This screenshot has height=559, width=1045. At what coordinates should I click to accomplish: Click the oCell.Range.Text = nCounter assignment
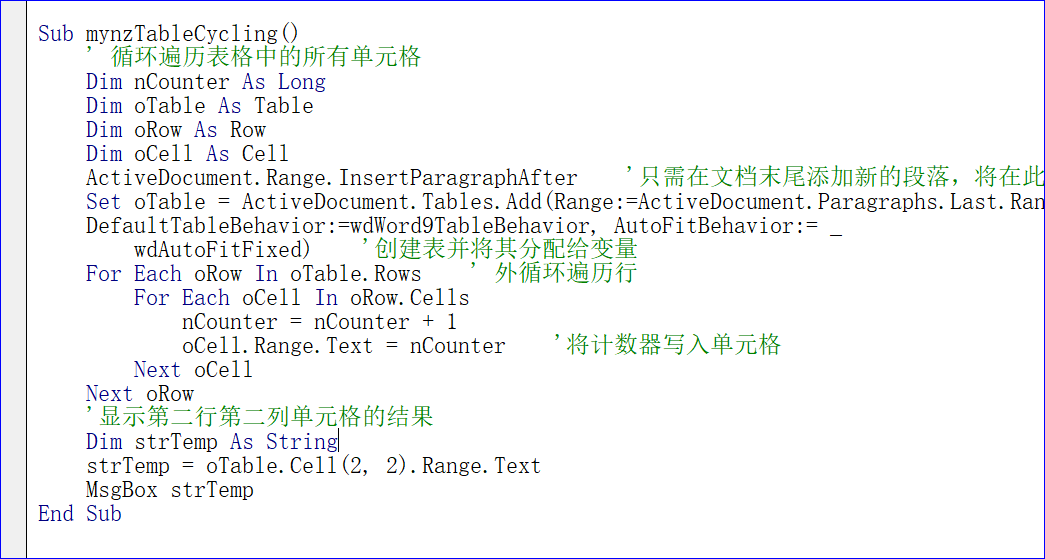click(343, 346)
